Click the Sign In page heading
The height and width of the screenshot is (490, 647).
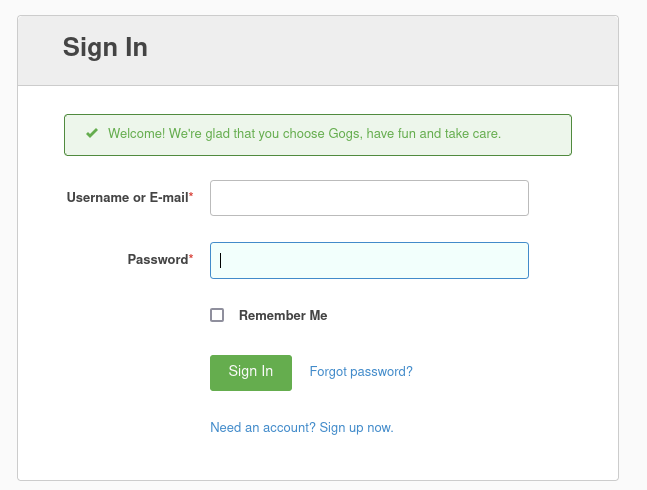tap(105, 47)
